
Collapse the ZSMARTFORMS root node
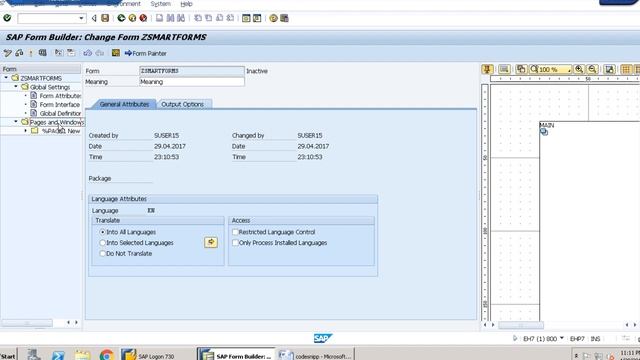[6, 78]
